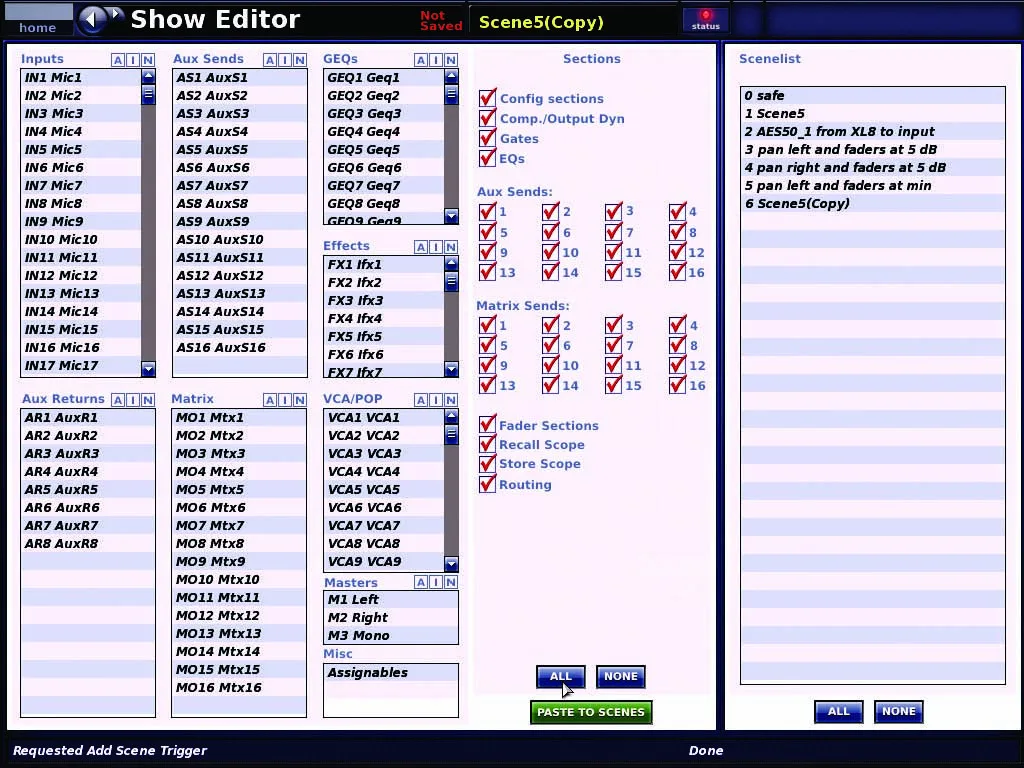Click the back arrow navigation icon

point(91,20)
